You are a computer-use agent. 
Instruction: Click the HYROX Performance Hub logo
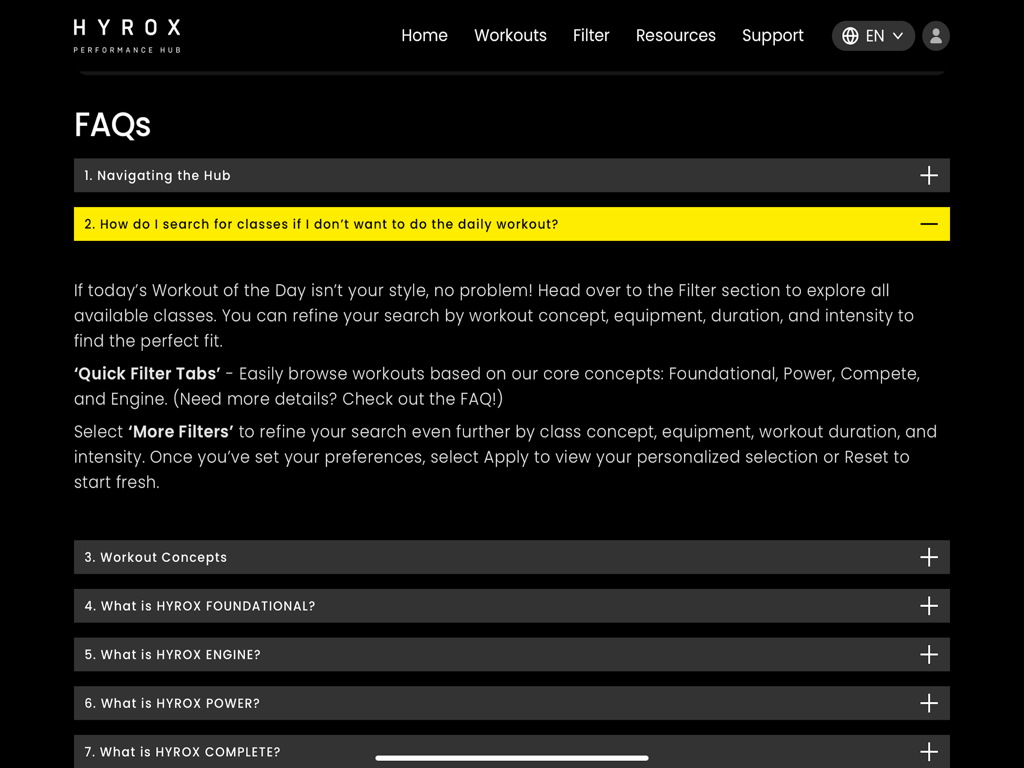pos(126,34)
